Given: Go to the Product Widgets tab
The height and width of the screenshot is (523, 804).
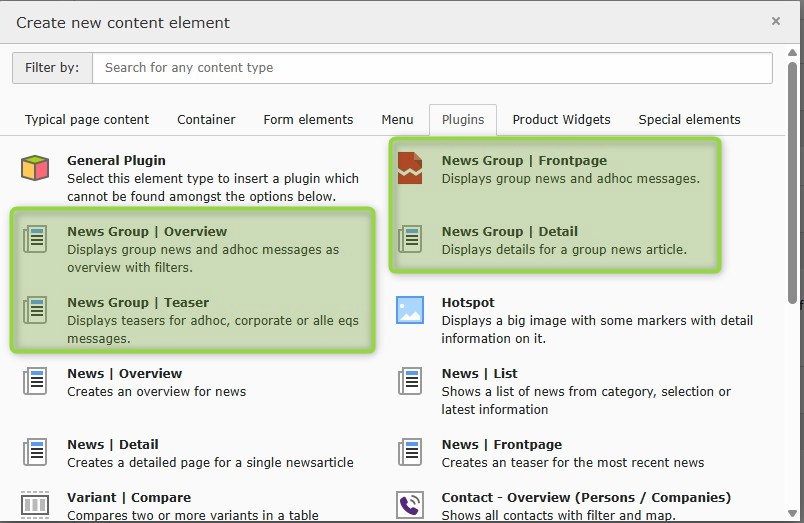Looking at the screenshot, I should point(561,120).
